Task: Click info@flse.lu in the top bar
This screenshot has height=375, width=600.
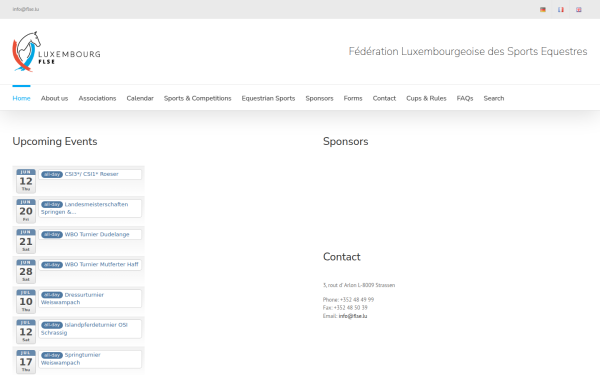Action: [26, 9]
